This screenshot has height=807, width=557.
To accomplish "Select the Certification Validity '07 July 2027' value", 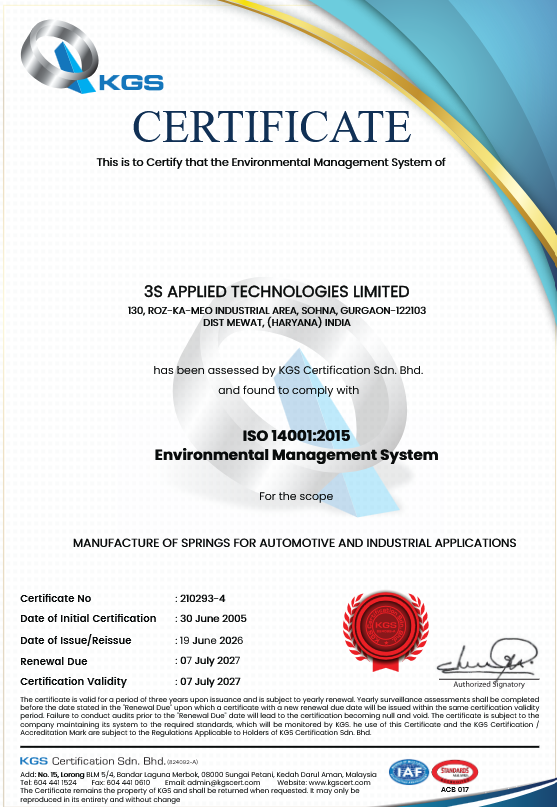I will coord(210,682).
